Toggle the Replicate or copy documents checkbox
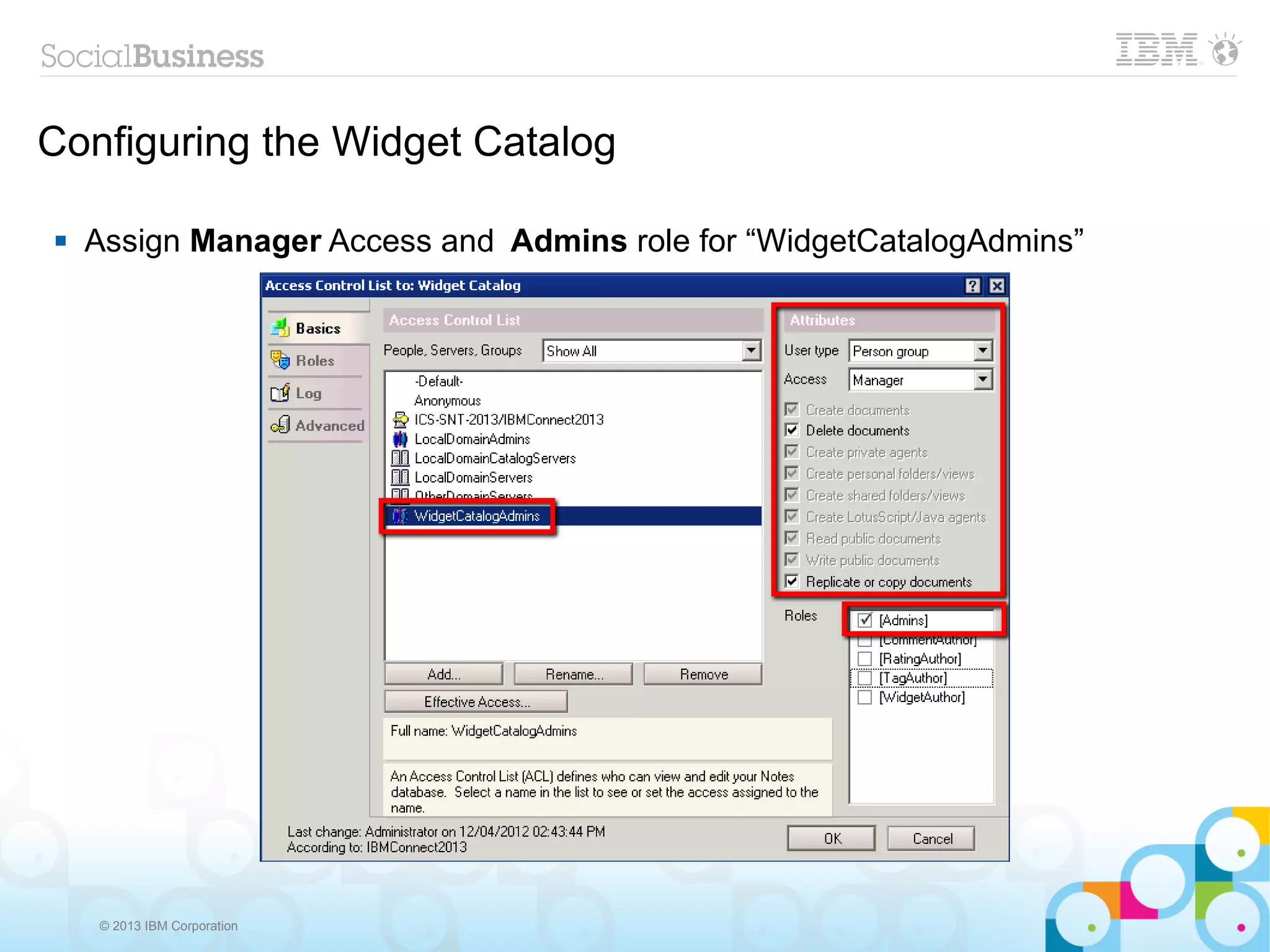Screen dimensions: 1270x952 tap(792, 581)
